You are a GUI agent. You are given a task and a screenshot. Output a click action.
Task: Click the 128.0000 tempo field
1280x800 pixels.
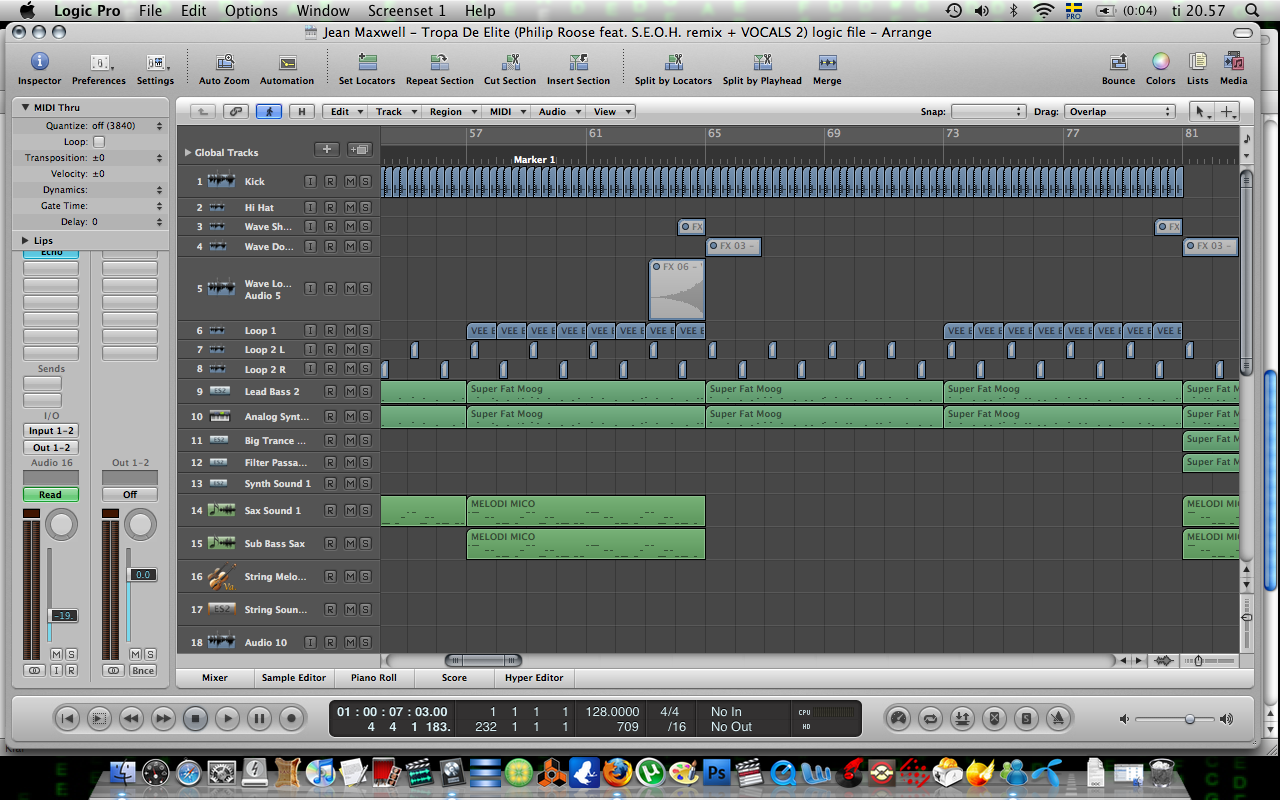[x=612, y=712]
